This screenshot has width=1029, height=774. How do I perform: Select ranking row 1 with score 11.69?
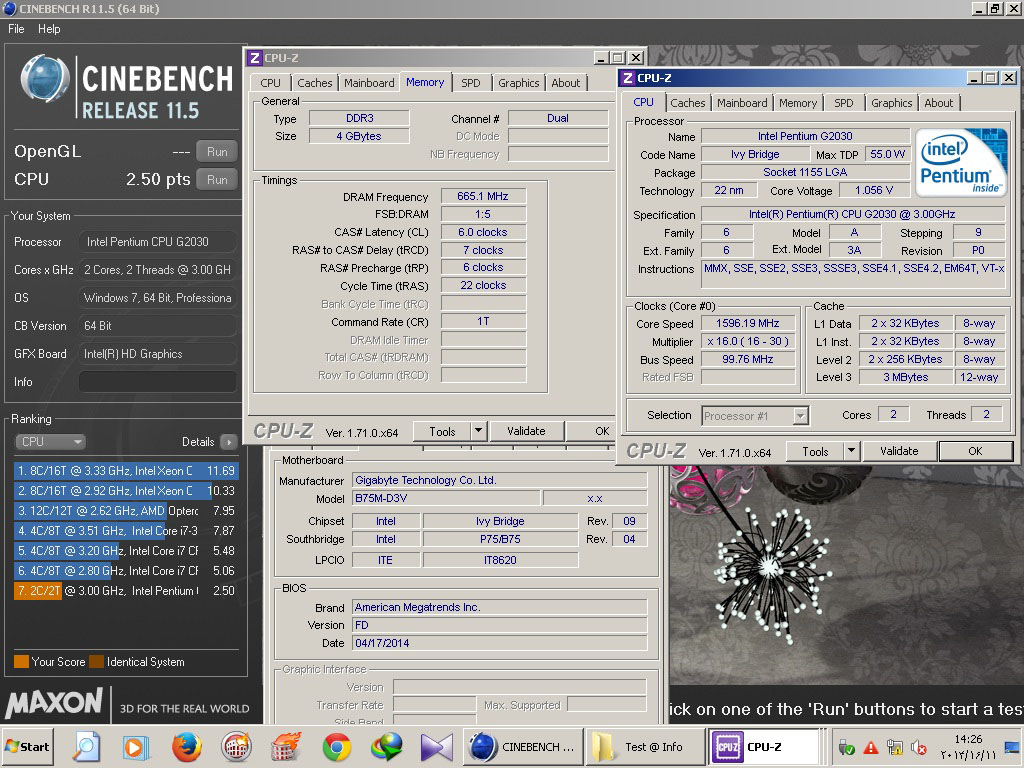point(126,471)
